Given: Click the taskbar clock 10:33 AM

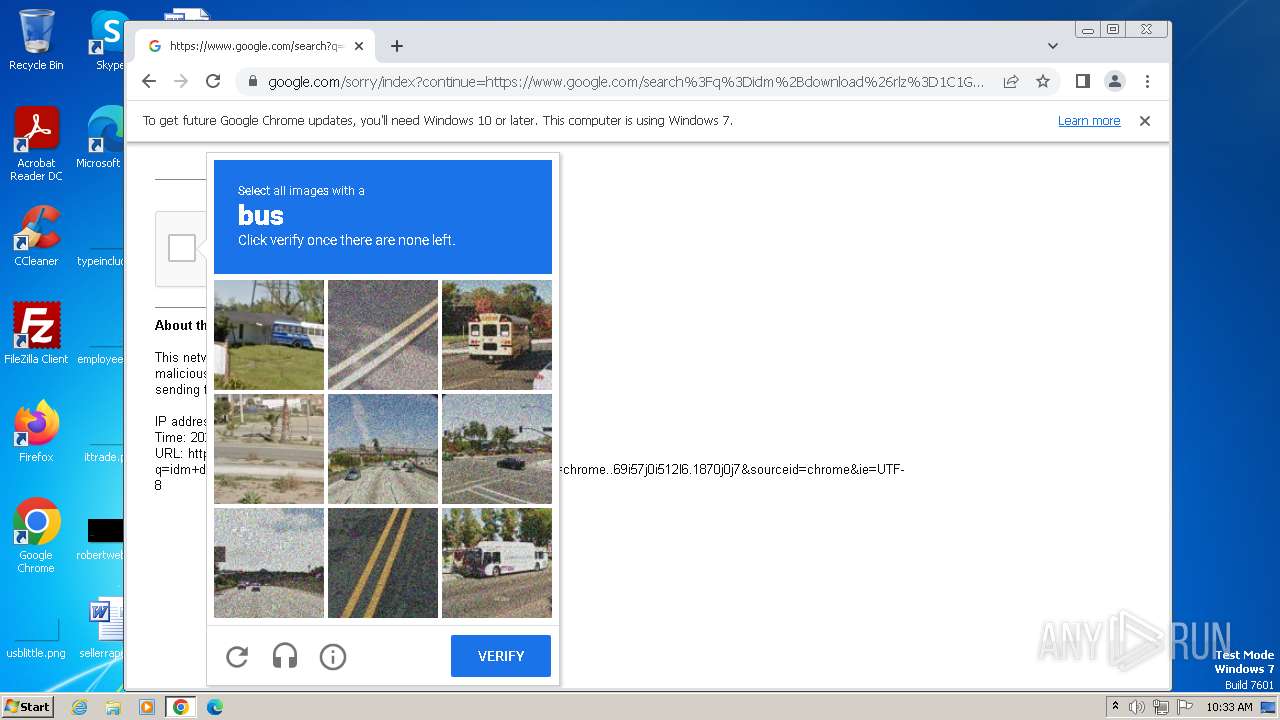Looking at the screenshot, I should coord(1229,707).
